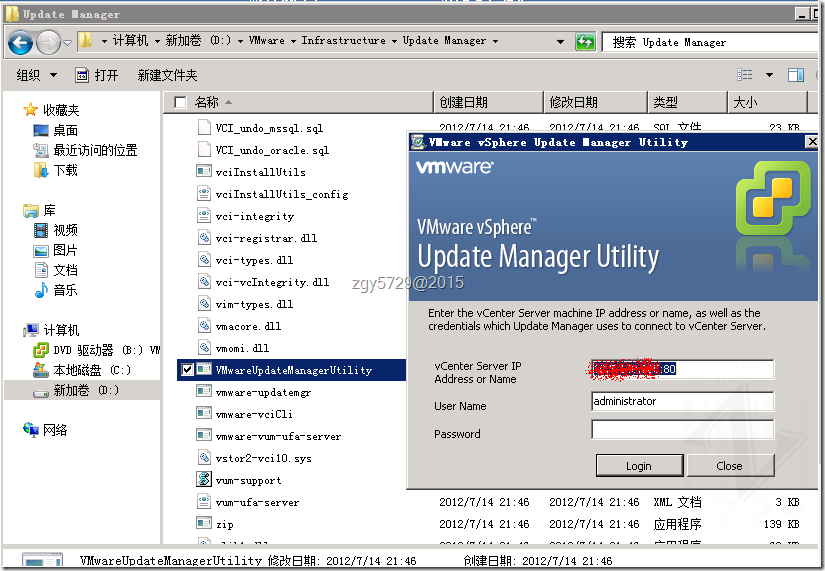The image size is (825, 571).
Task: Sort by 大小 column header
Action: point(767,102)
